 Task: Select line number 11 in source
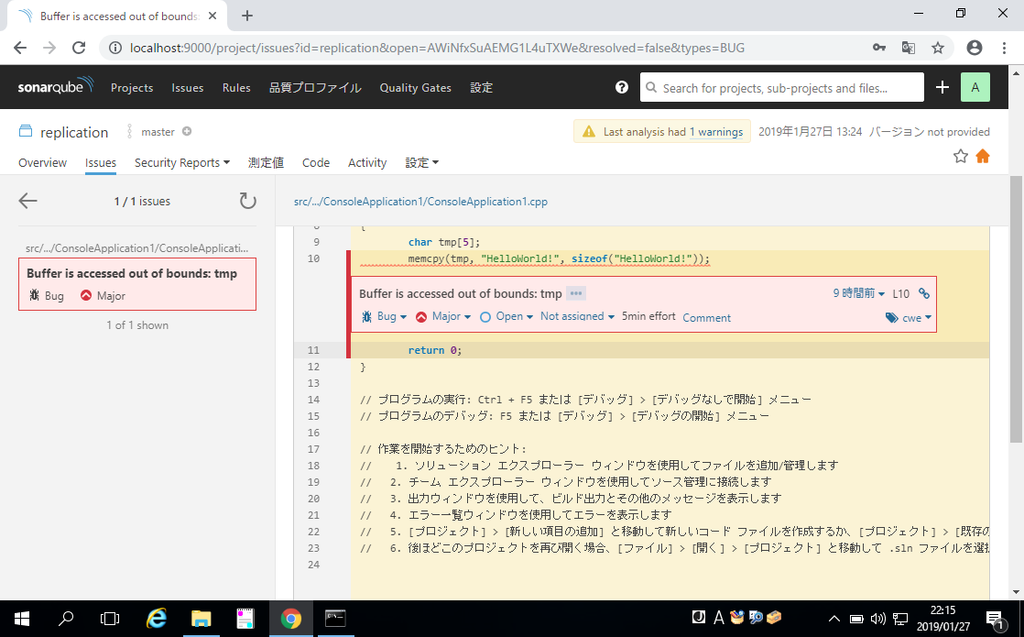click(313, 350)
